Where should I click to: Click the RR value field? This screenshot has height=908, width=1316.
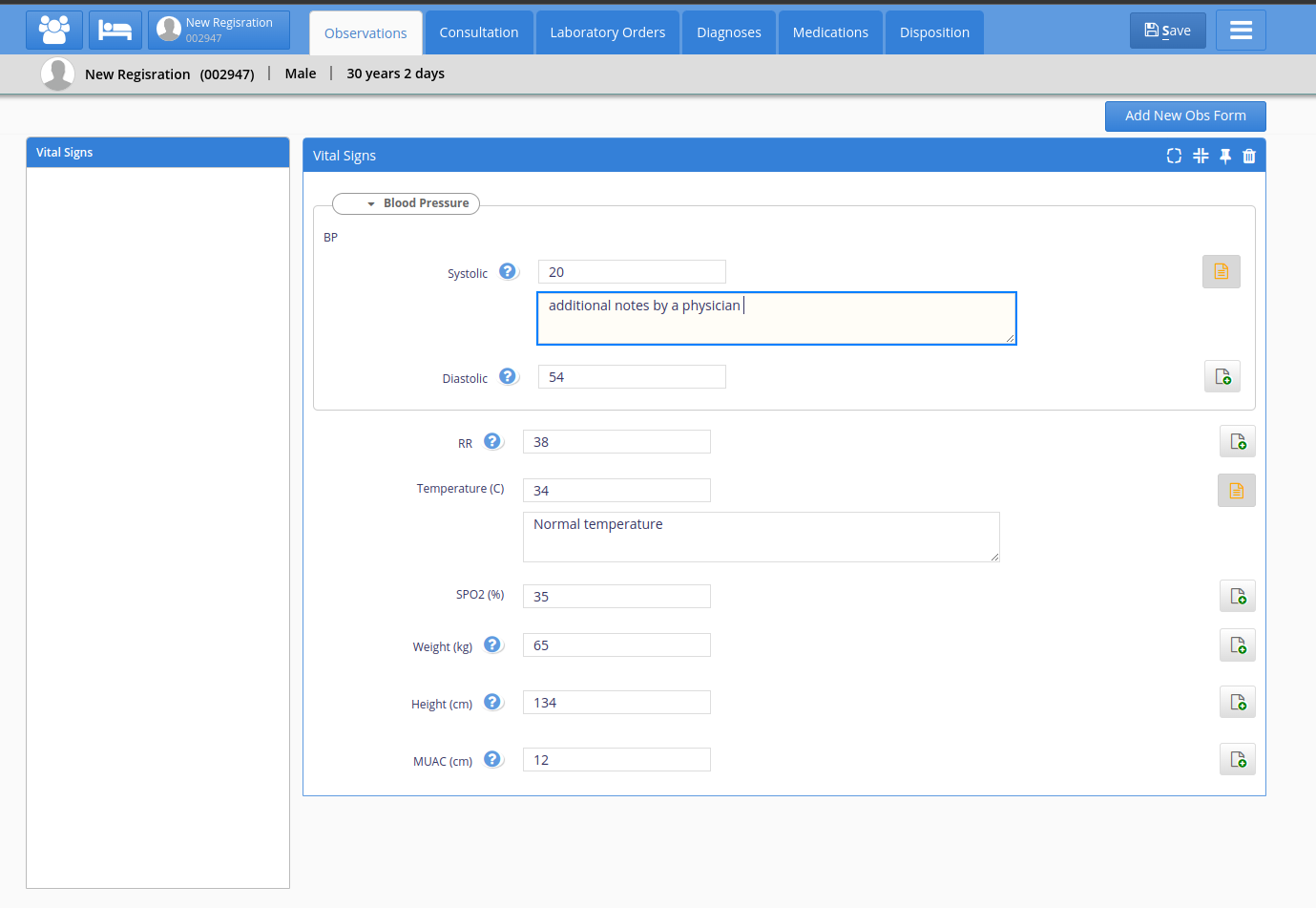(616, 442)
